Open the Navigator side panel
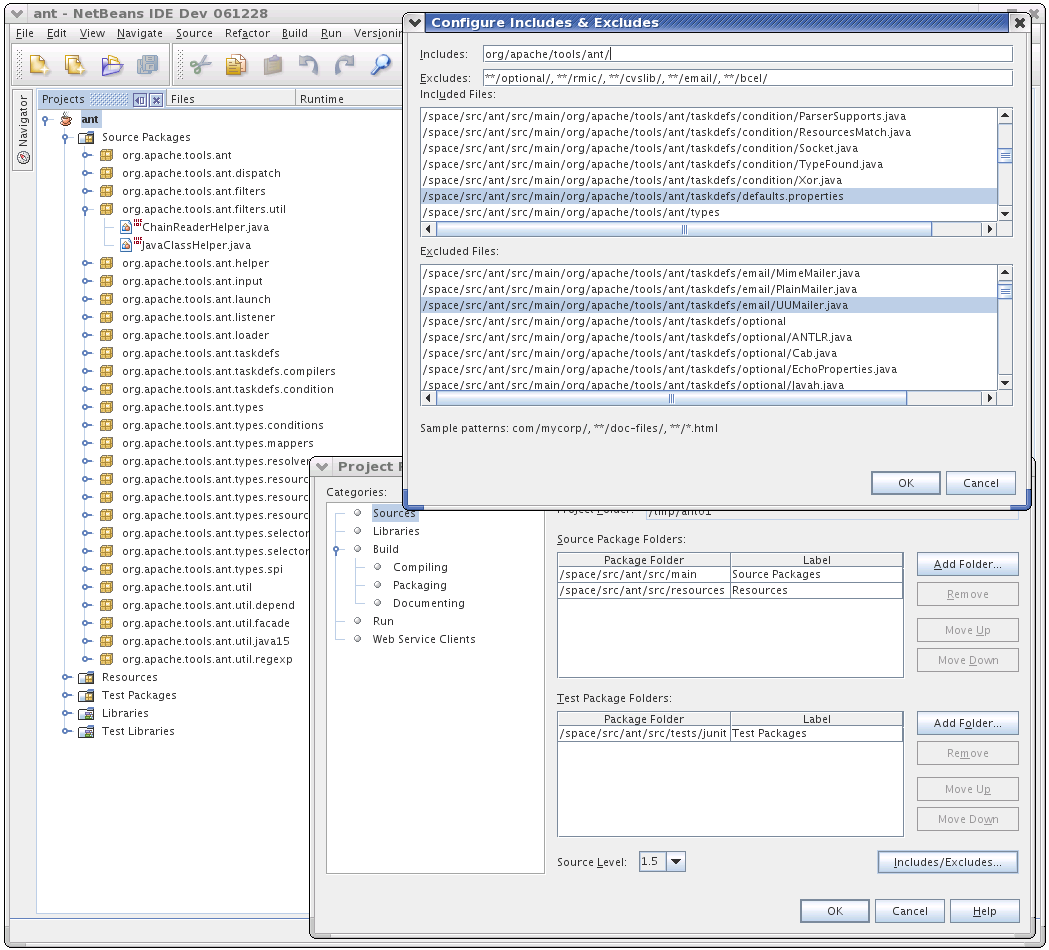1049x950 pixels. (x=23, y=130)
